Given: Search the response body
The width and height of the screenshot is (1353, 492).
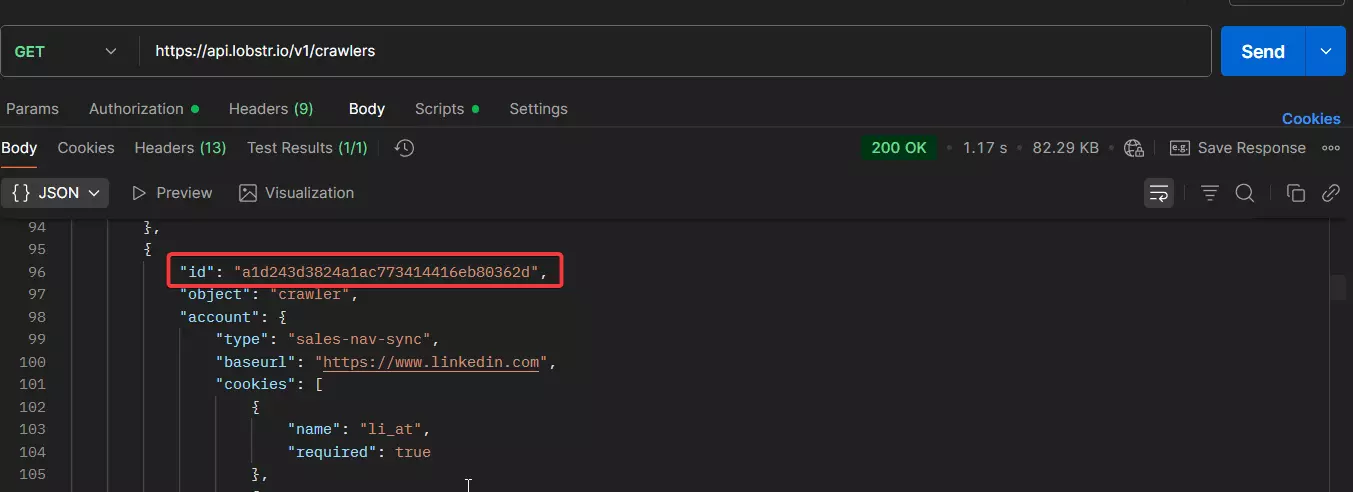Looking at the screenshot, I should 1245,193.
